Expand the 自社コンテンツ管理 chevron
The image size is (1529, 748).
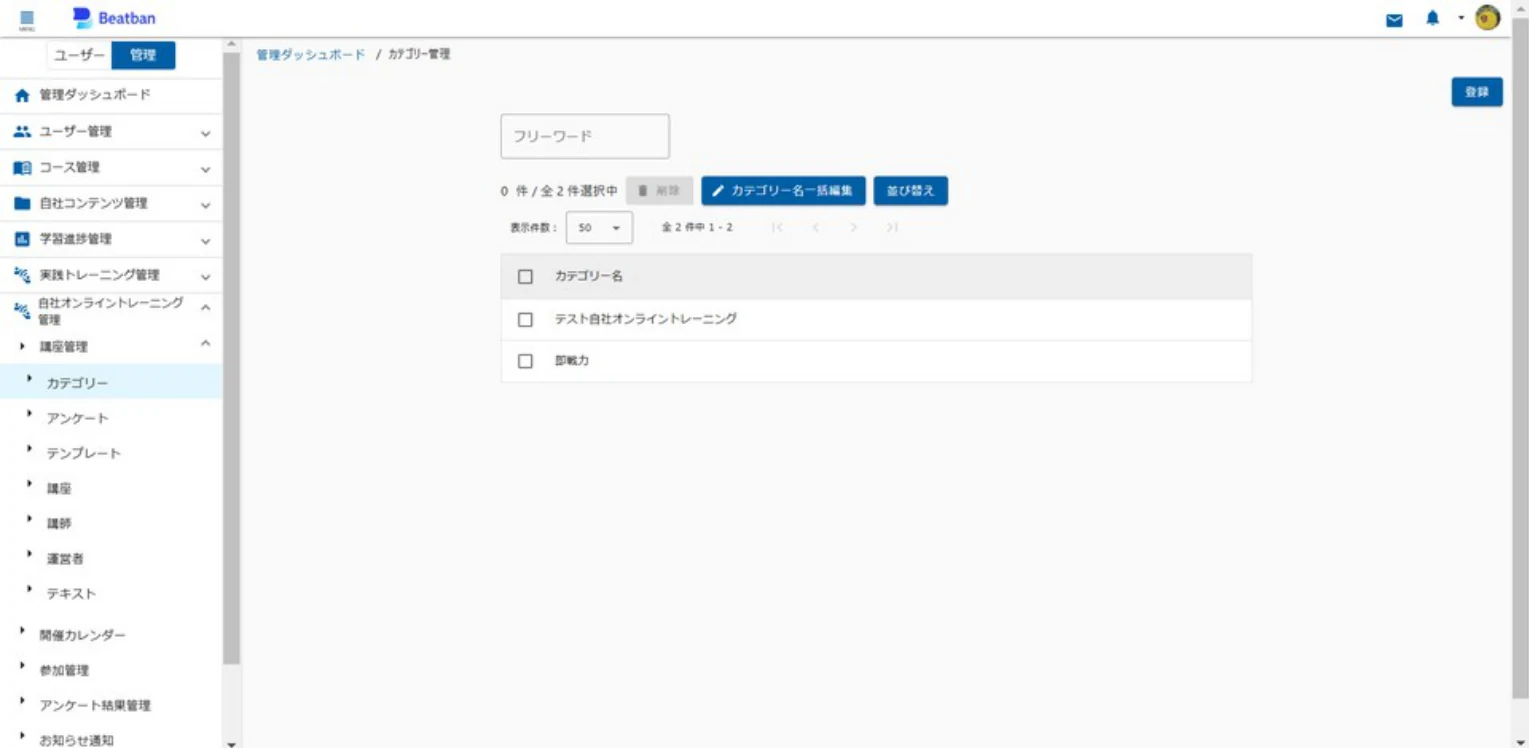[x=205, y=205]
